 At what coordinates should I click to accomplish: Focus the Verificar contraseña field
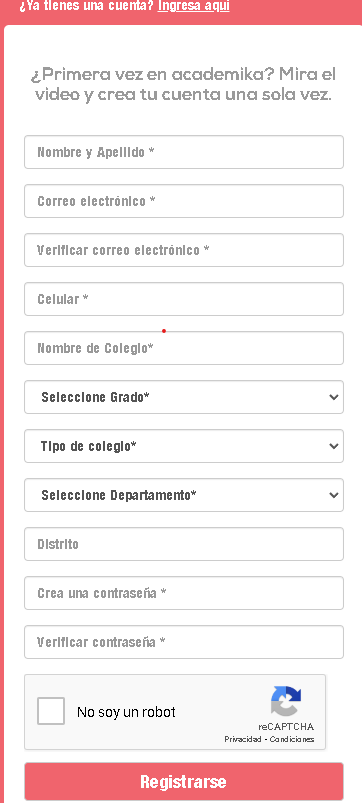coord(184,642)
